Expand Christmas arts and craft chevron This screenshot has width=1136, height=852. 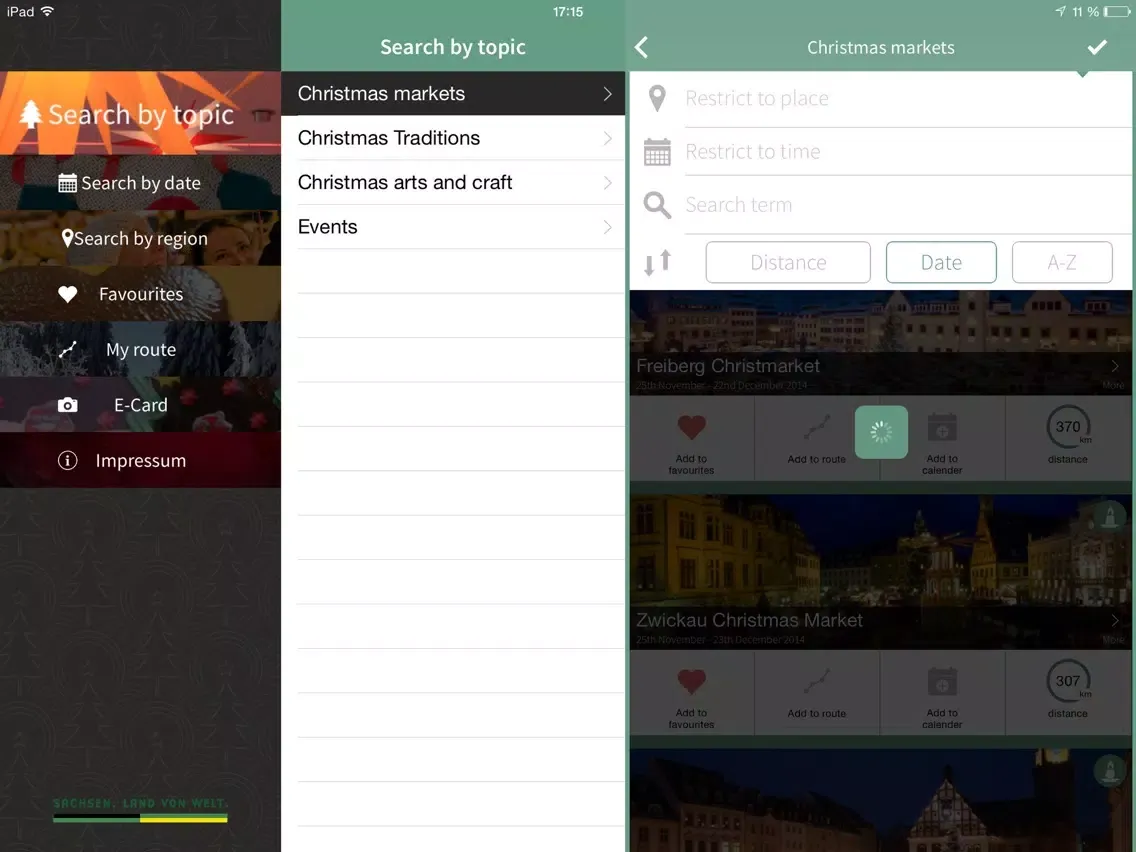click(607, 183)
